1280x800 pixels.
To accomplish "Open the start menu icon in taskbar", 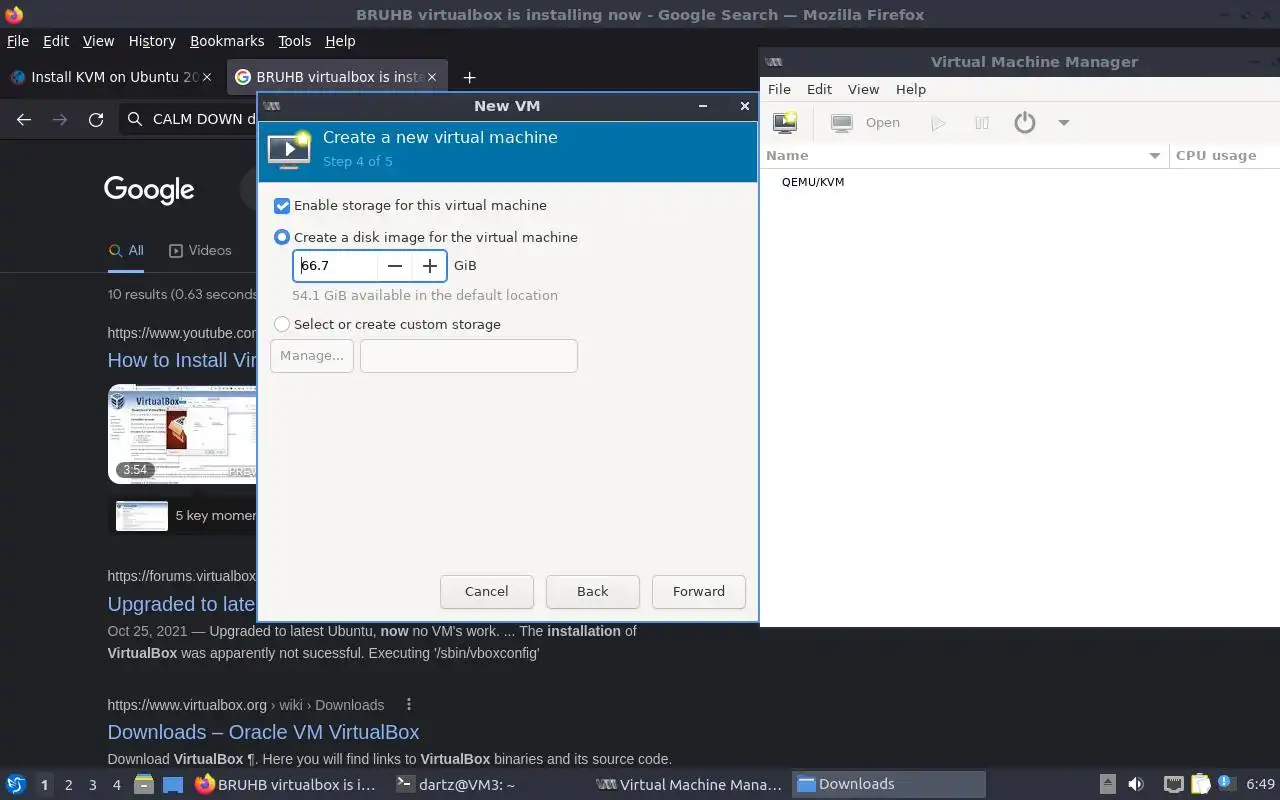I will pyautogui.click(x=16, y=785).
